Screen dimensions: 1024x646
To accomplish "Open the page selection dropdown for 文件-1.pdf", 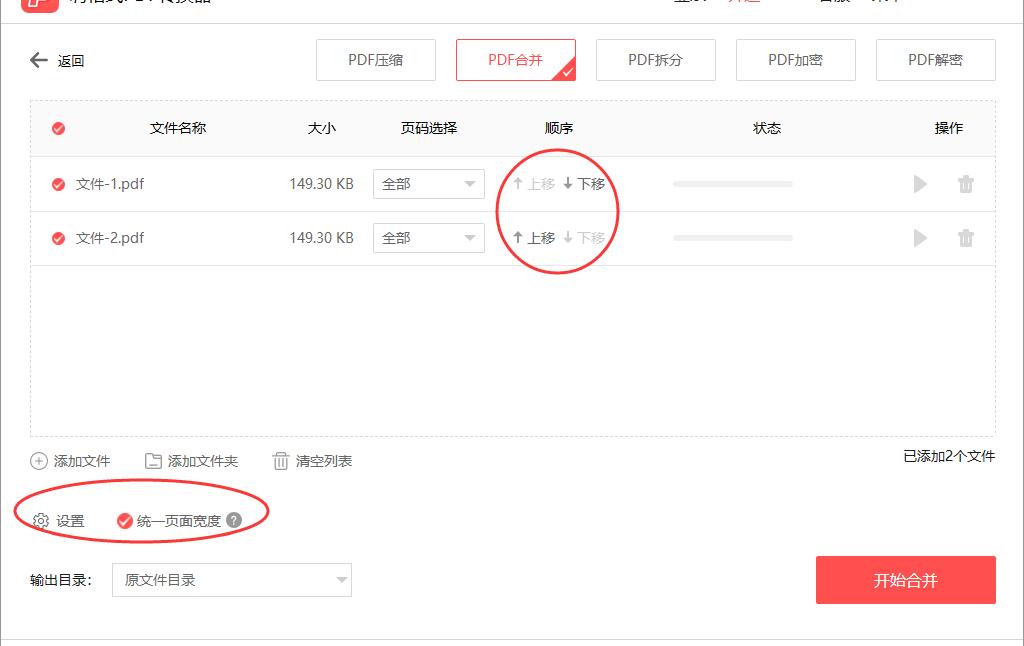I will (x=428, y=184).
